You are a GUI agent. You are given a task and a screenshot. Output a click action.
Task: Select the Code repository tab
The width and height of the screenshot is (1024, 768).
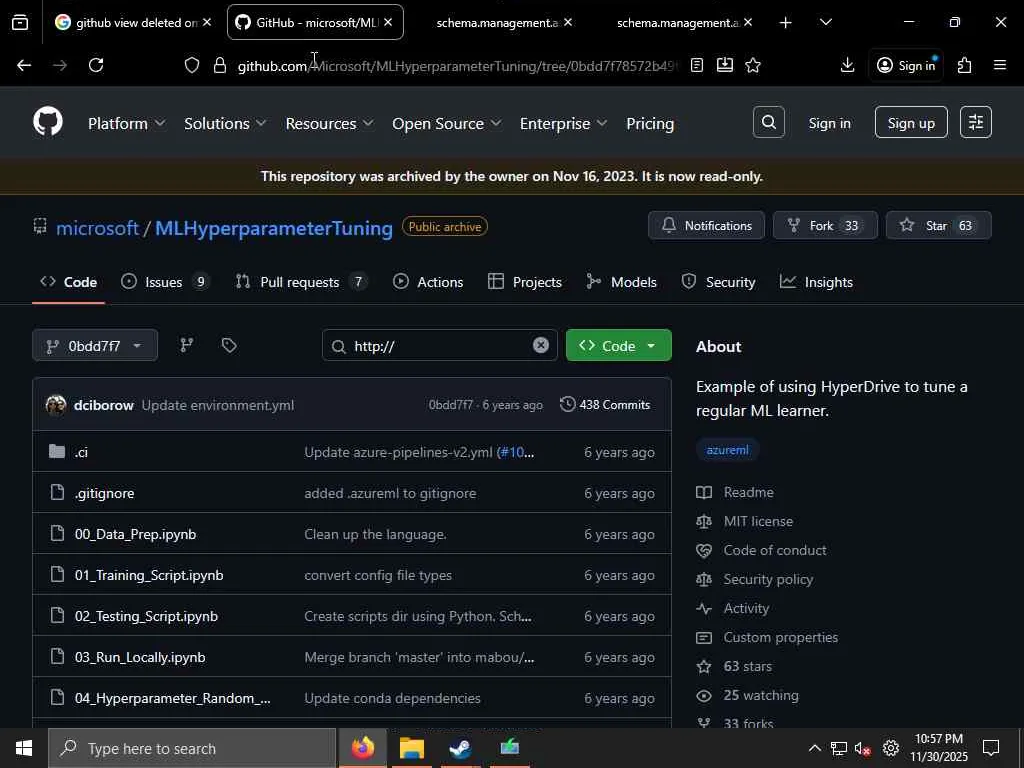pos(69,282)
